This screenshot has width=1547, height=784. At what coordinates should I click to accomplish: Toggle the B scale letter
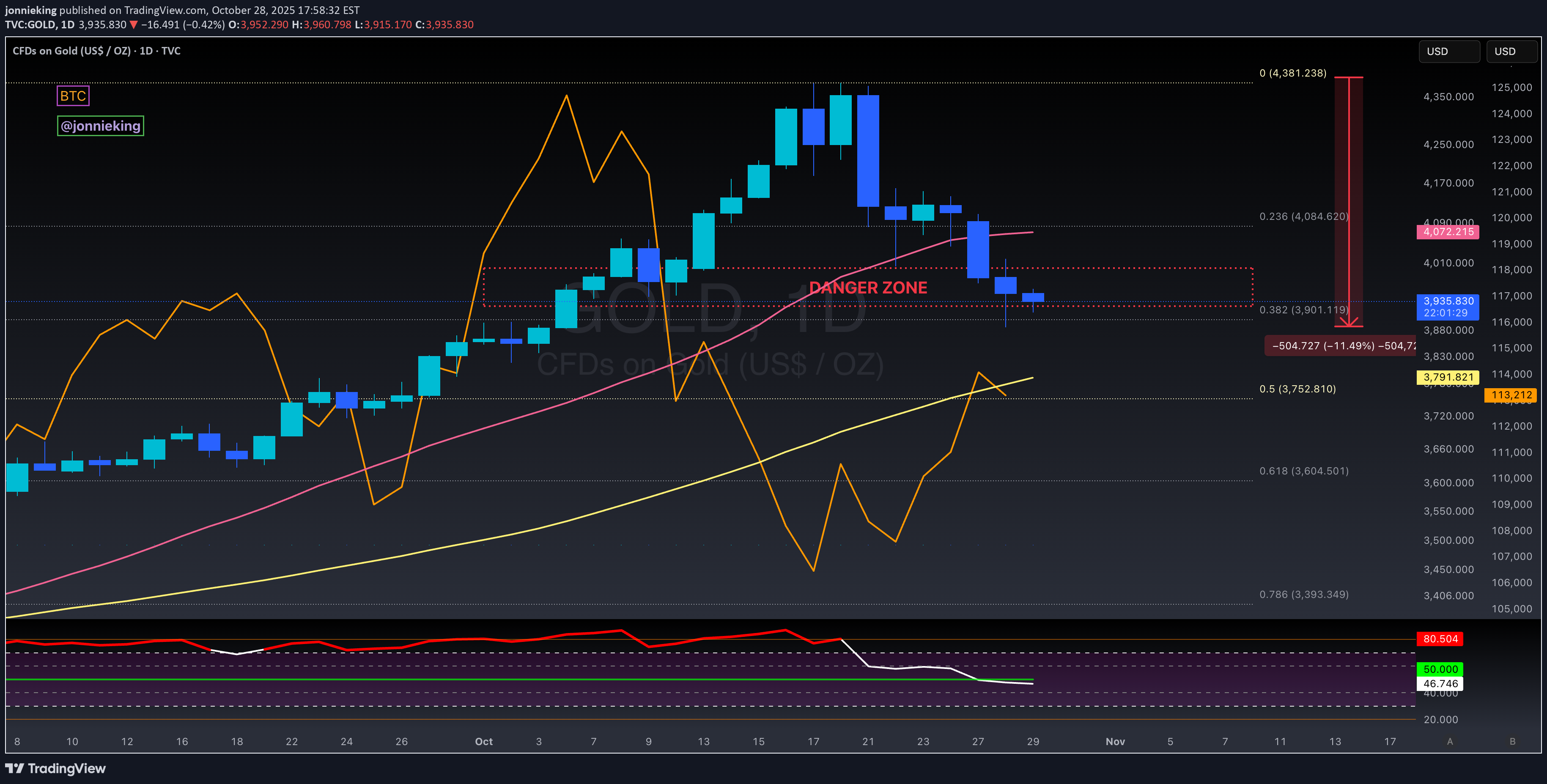pyautogui.click(x=1512, y=741)
